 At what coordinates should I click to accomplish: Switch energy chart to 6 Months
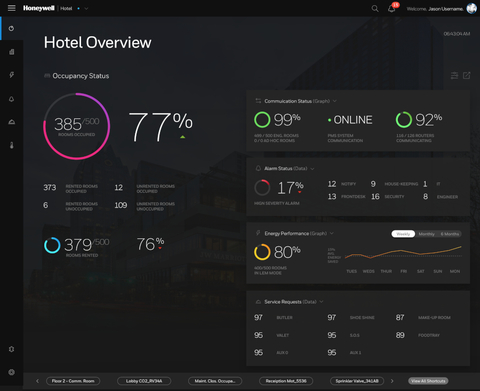click(450, 234)
